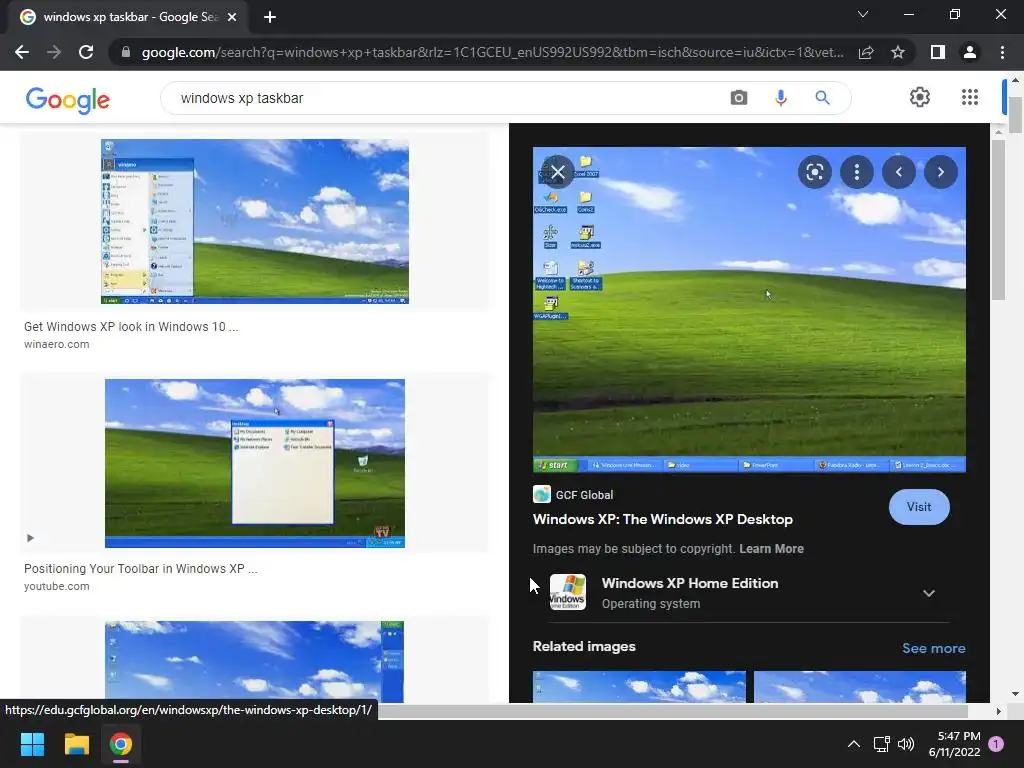Select the 'windows xp taskbar - Google Search' tab

[128, 17]
